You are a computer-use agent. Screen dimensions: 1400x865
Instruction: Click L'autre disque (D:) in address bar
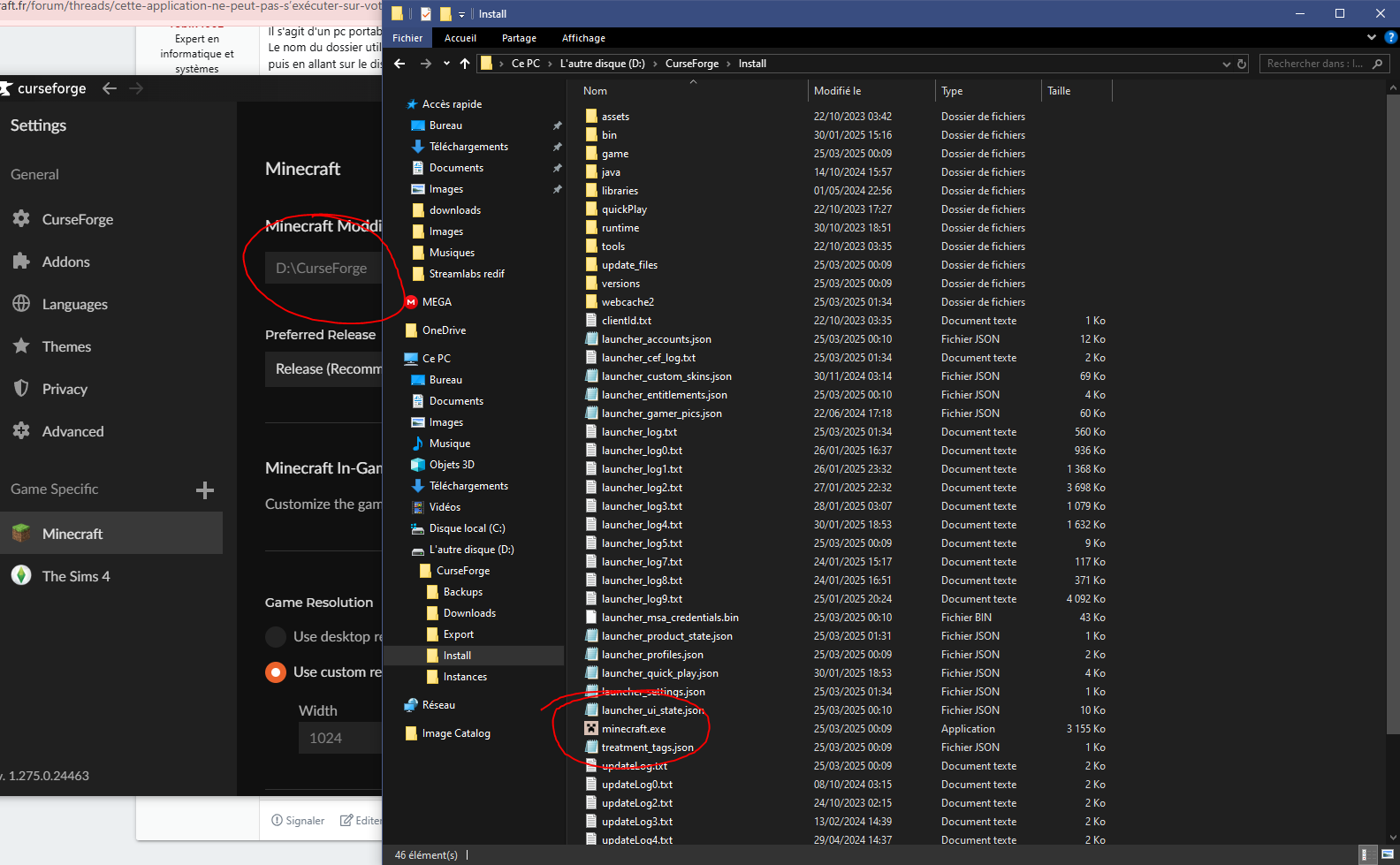(x=603, y=64)
